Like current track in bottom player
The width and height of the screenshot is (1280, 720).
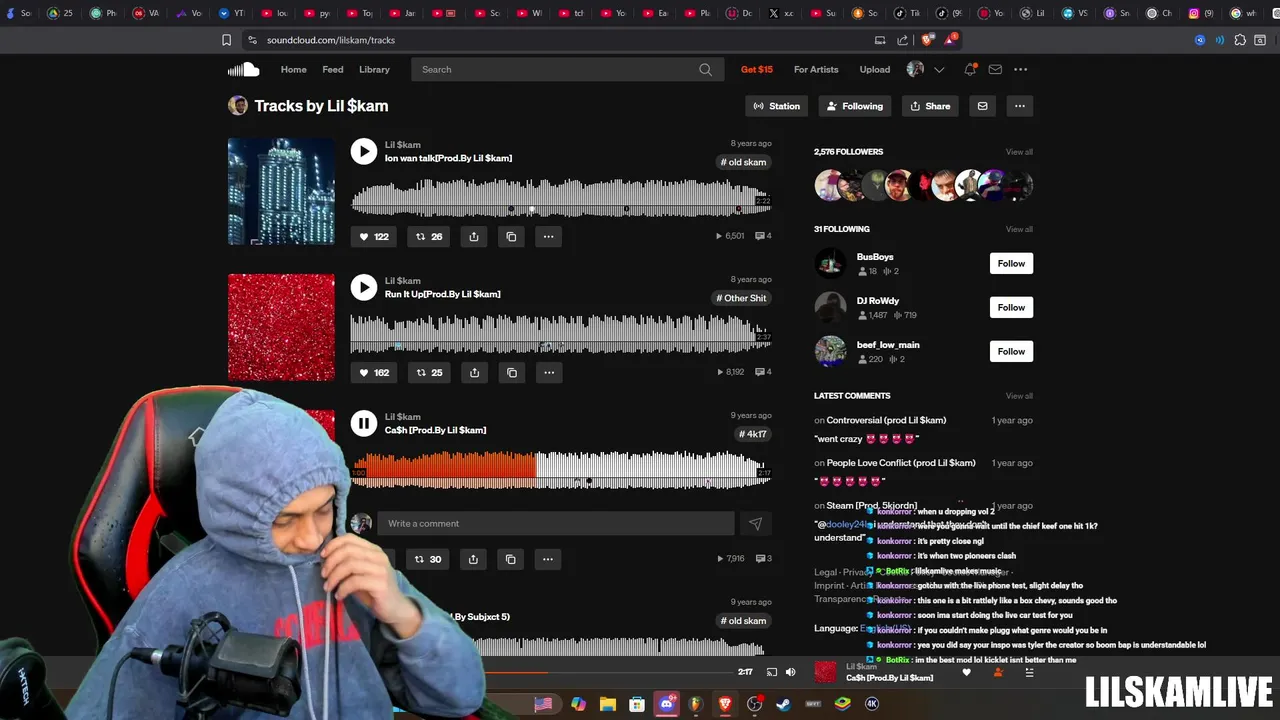click(x=966, y=672)
